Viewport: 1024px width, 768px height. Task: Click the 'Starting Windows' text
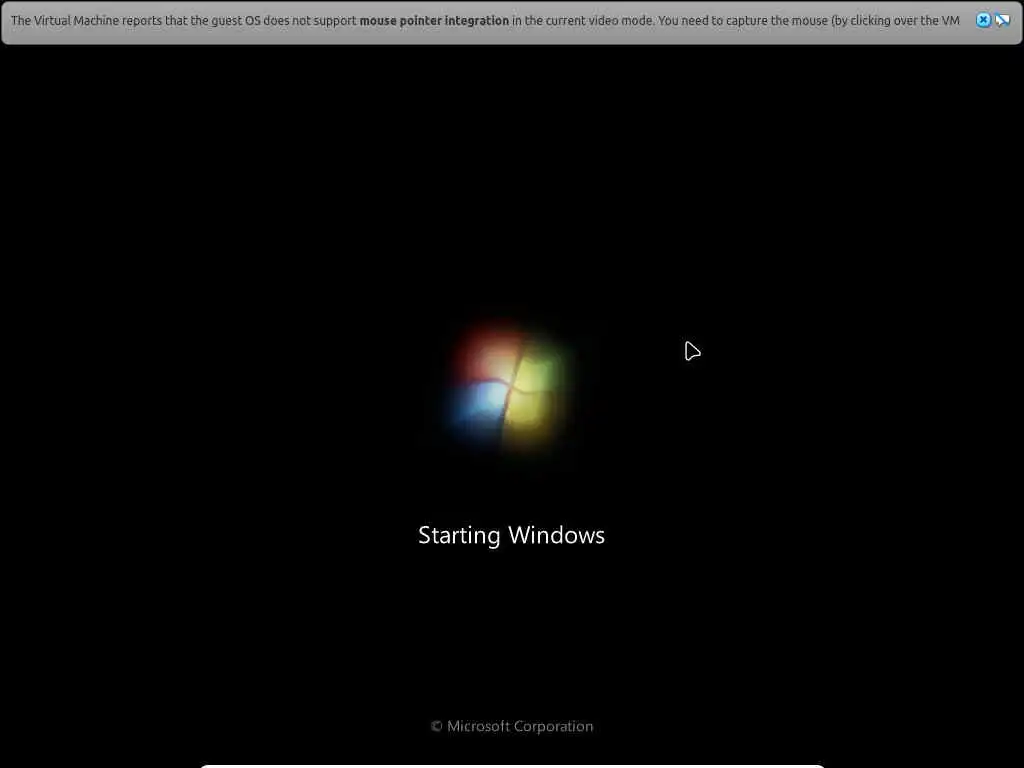click(511, 536)
